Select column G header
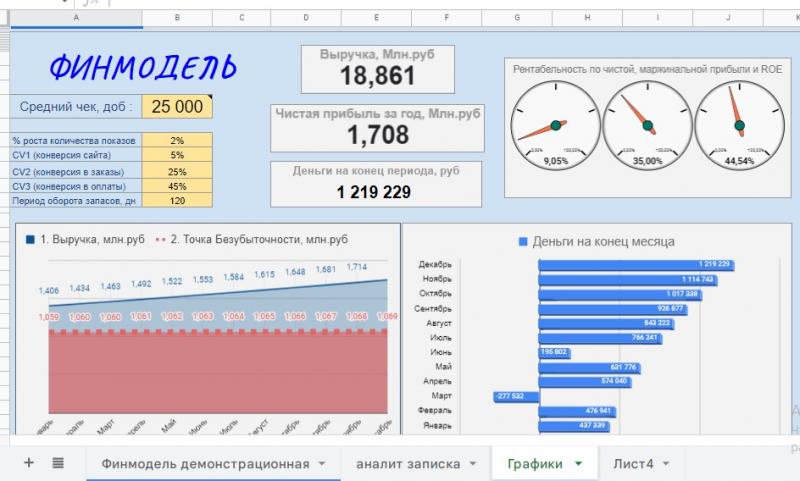This screenshot has height=481, width=800. pos(517,18)
